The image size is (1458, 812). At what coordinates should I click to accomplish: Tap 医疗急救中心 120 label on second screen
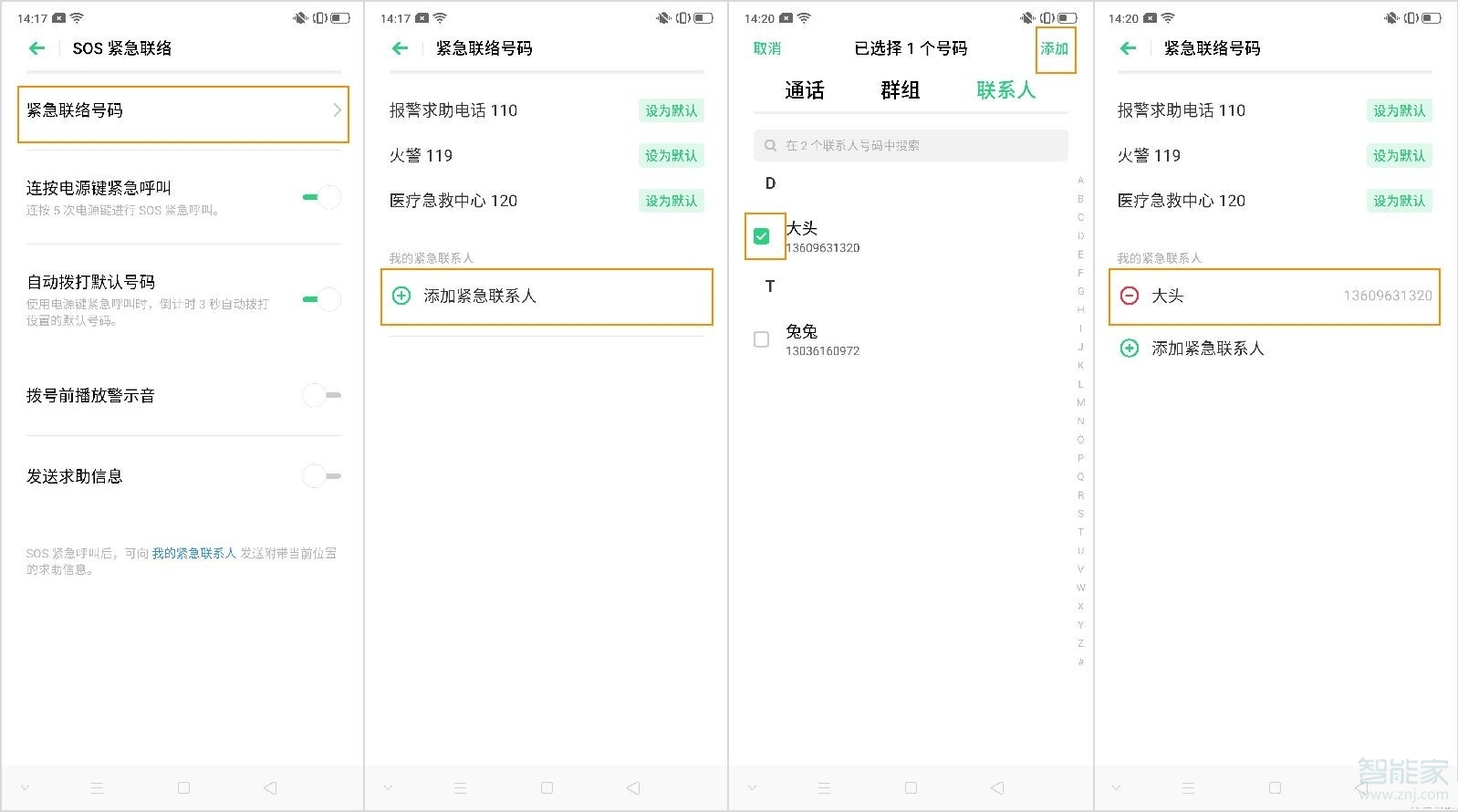453,201
